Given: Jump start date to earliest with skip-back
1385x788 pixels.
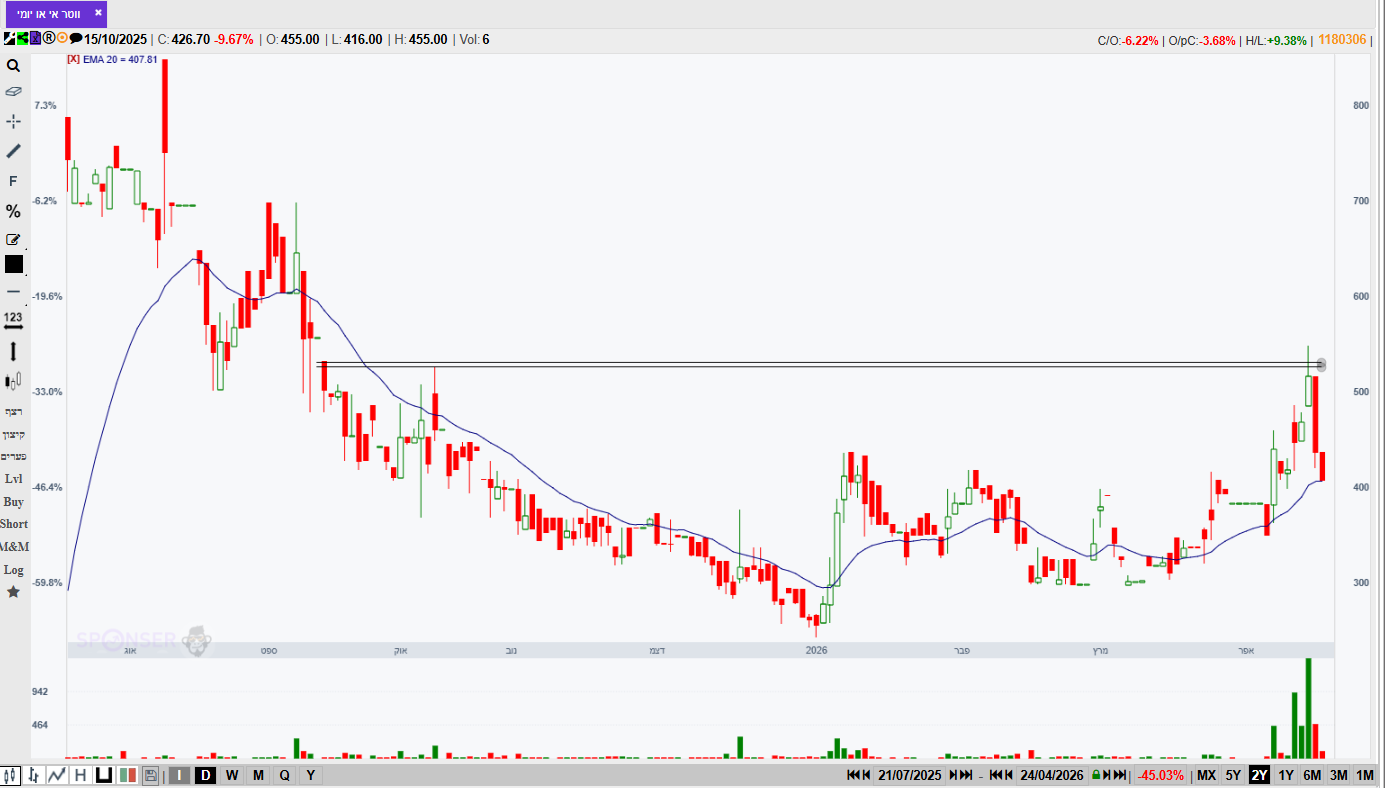Looking at the screenshot, I should point(854,775).
